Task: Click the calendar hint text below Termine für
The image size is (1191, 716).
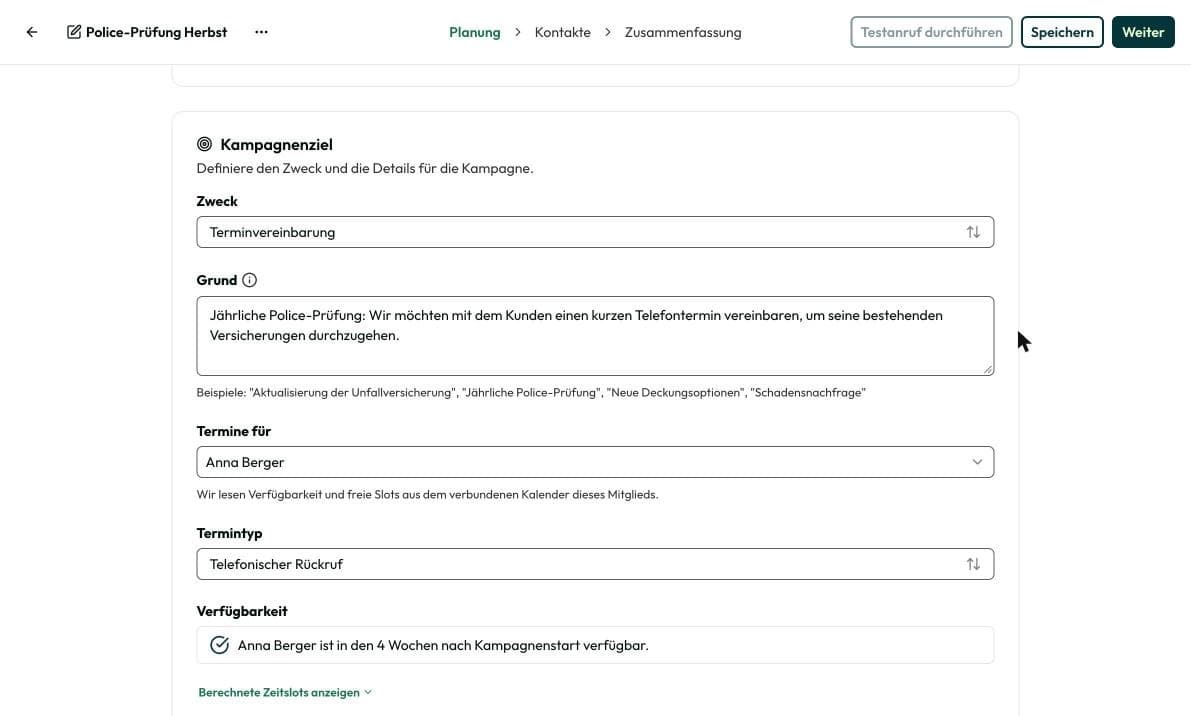Action: click(427, 494)
